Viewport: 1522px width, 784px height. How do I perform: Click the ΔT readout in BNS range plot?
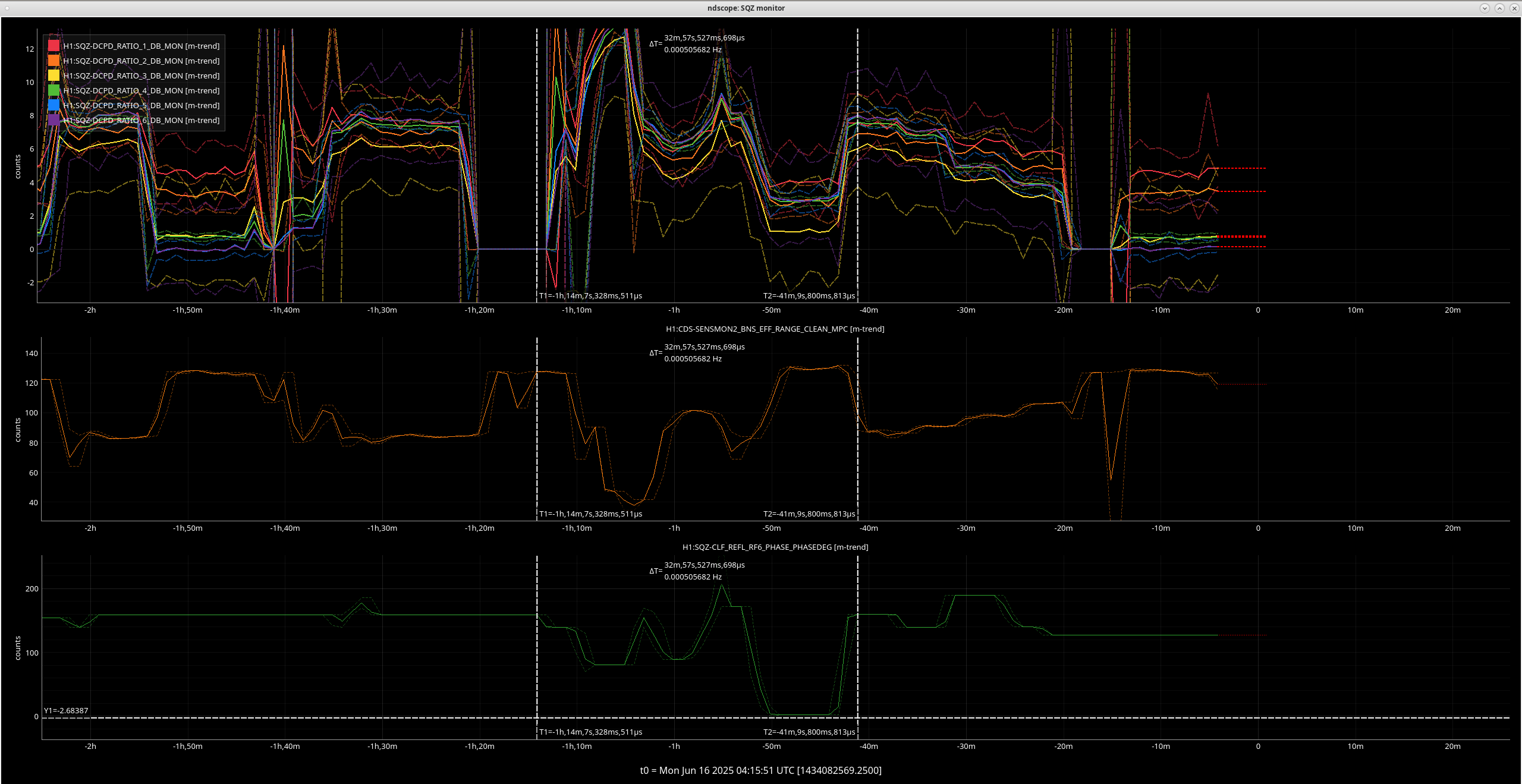pyautogui.click(x=697, y=352)
